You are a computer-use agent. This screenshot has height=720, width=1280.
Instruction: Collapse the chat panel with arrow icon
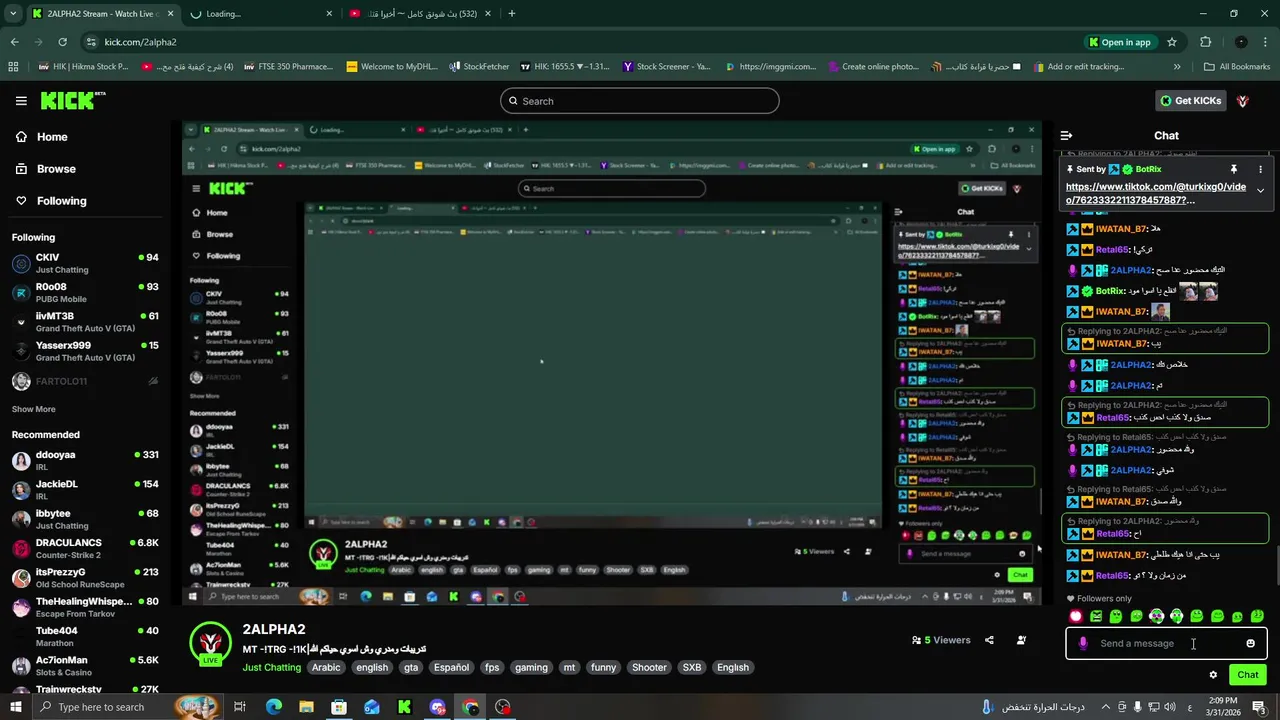tap(1066, 135)
